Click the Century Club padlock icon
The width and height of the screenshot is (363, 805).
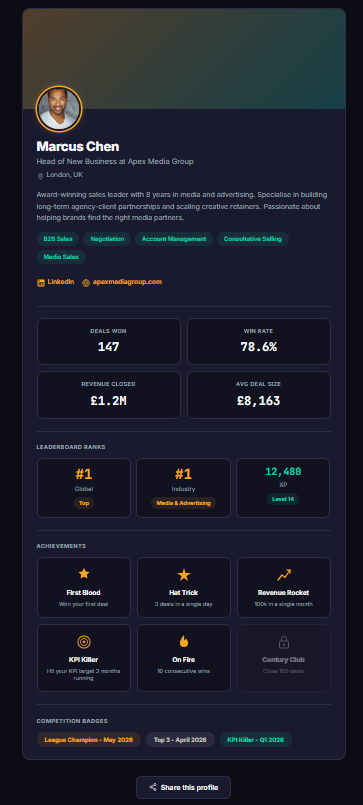point(283,642)
